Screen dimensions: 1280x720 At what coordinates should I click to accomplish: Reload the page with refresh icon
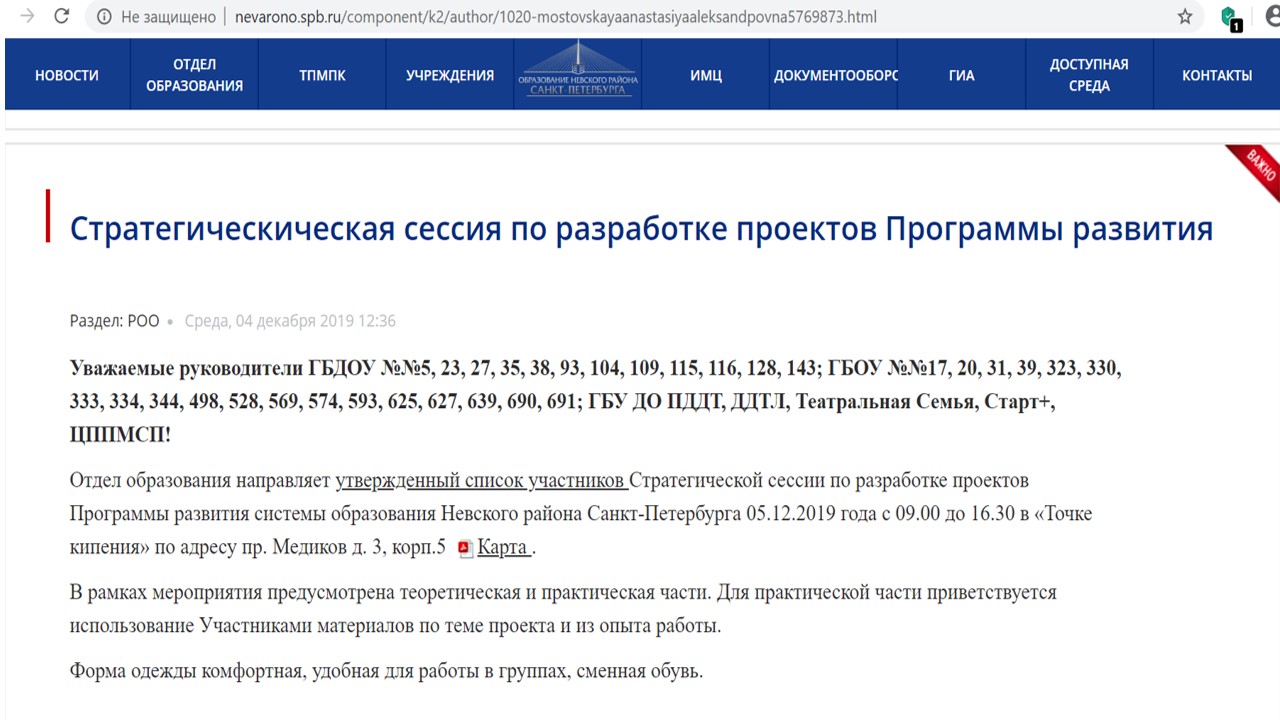(62, 17)
